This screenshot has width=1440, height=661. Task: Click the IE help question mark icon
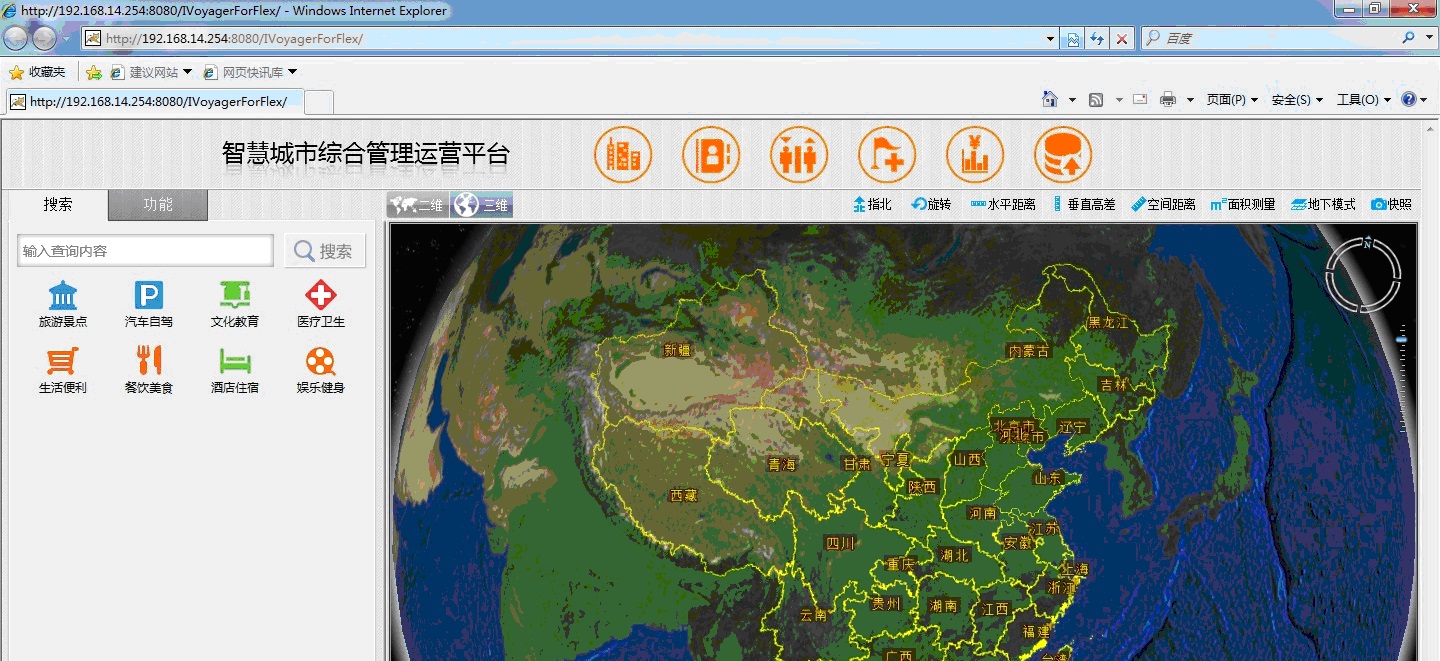pyautogui.click(x=1408, y=99)
